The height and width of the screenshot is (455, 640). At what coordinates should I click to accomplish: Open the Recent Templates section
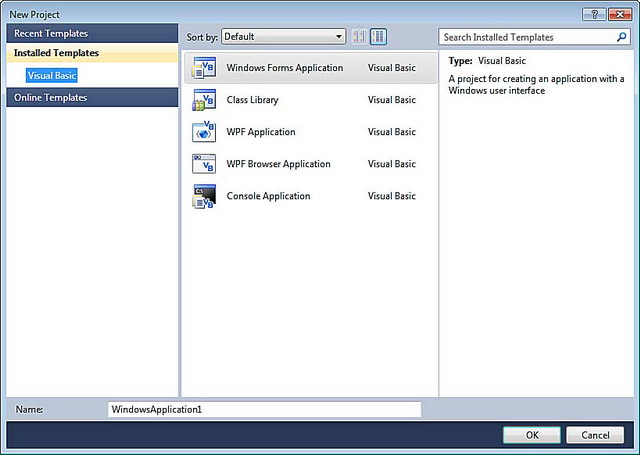(x=92, y=33)
